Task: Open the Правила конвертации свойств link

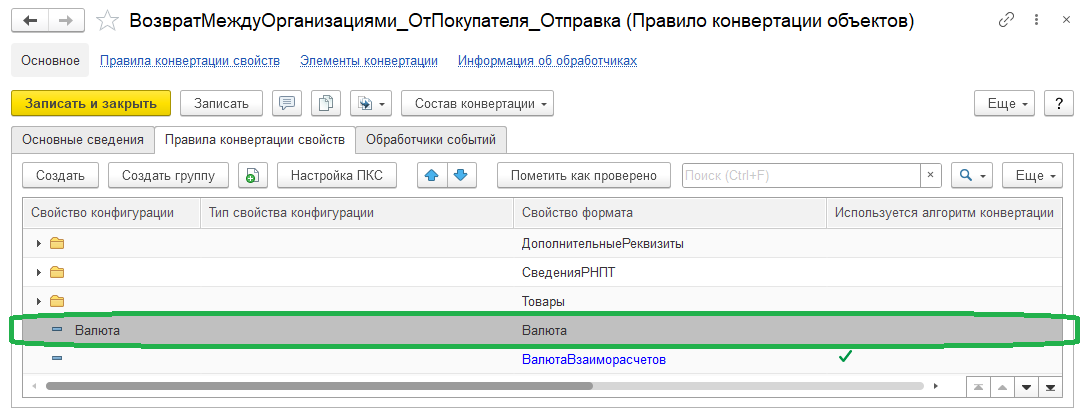Action: [x=190, y=61]
